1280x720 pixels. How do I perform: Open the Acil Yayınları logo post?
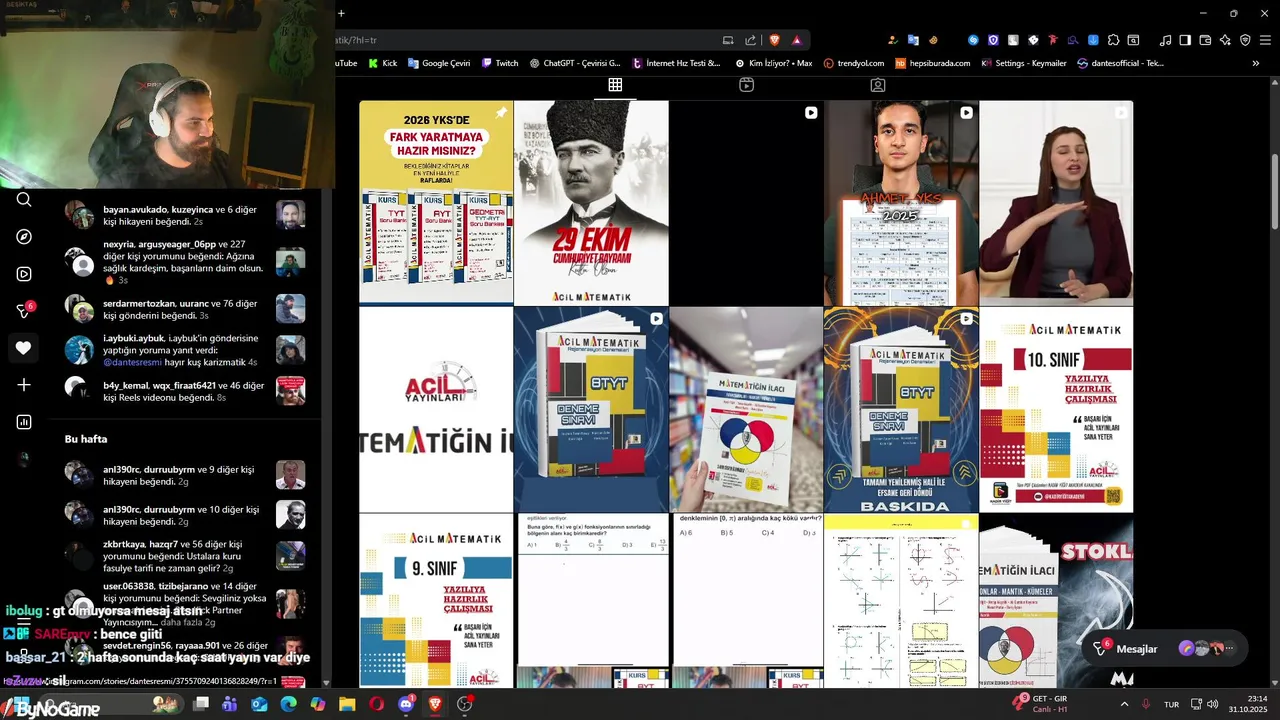[x=436, y=409]
